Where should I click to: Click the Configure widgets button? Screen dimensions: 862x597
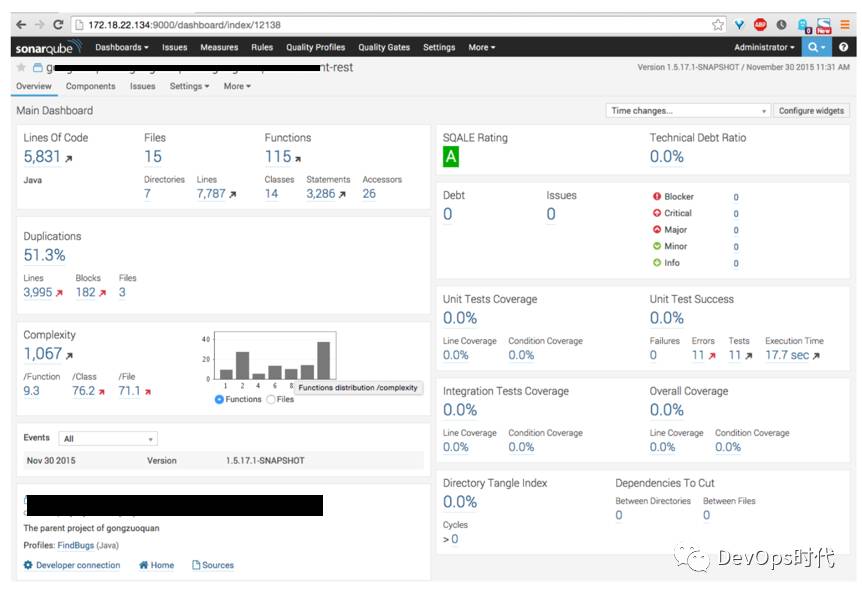tap(811, 110)
